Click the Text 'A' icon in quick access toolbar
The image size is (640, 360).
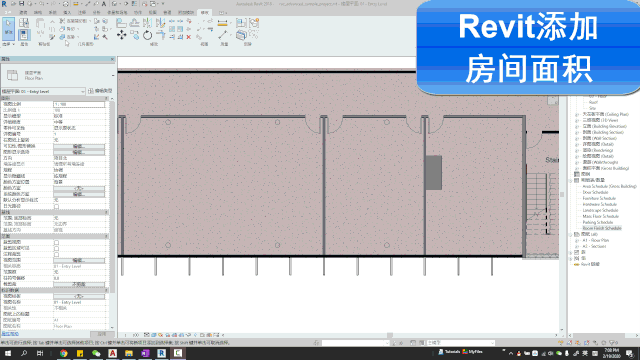104,4
